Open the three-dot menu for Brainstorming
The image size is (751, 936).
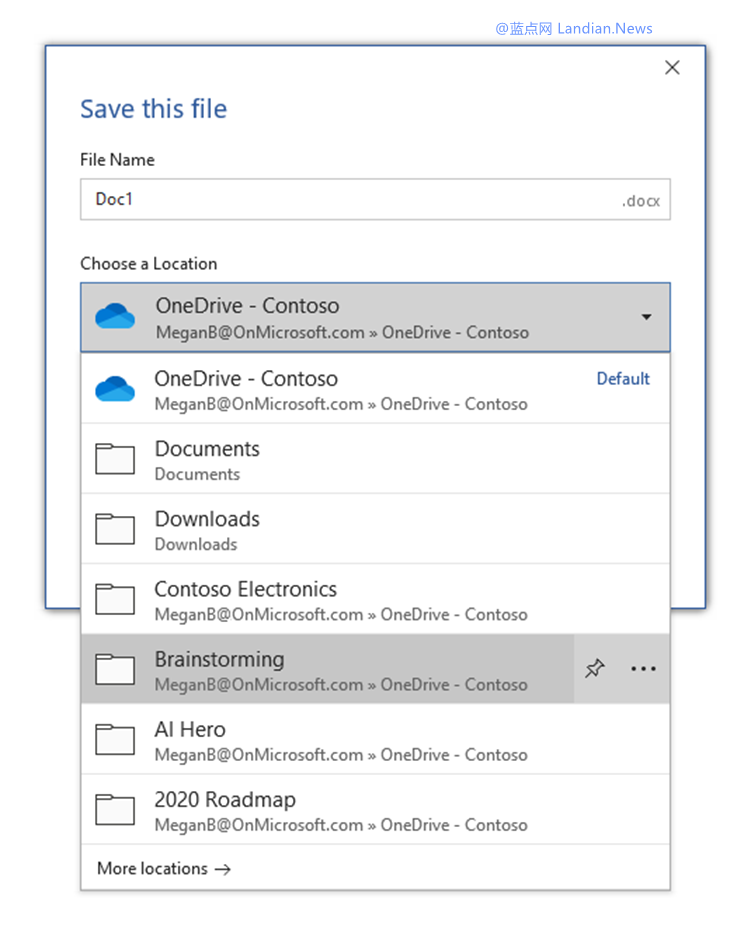point(643,669)
